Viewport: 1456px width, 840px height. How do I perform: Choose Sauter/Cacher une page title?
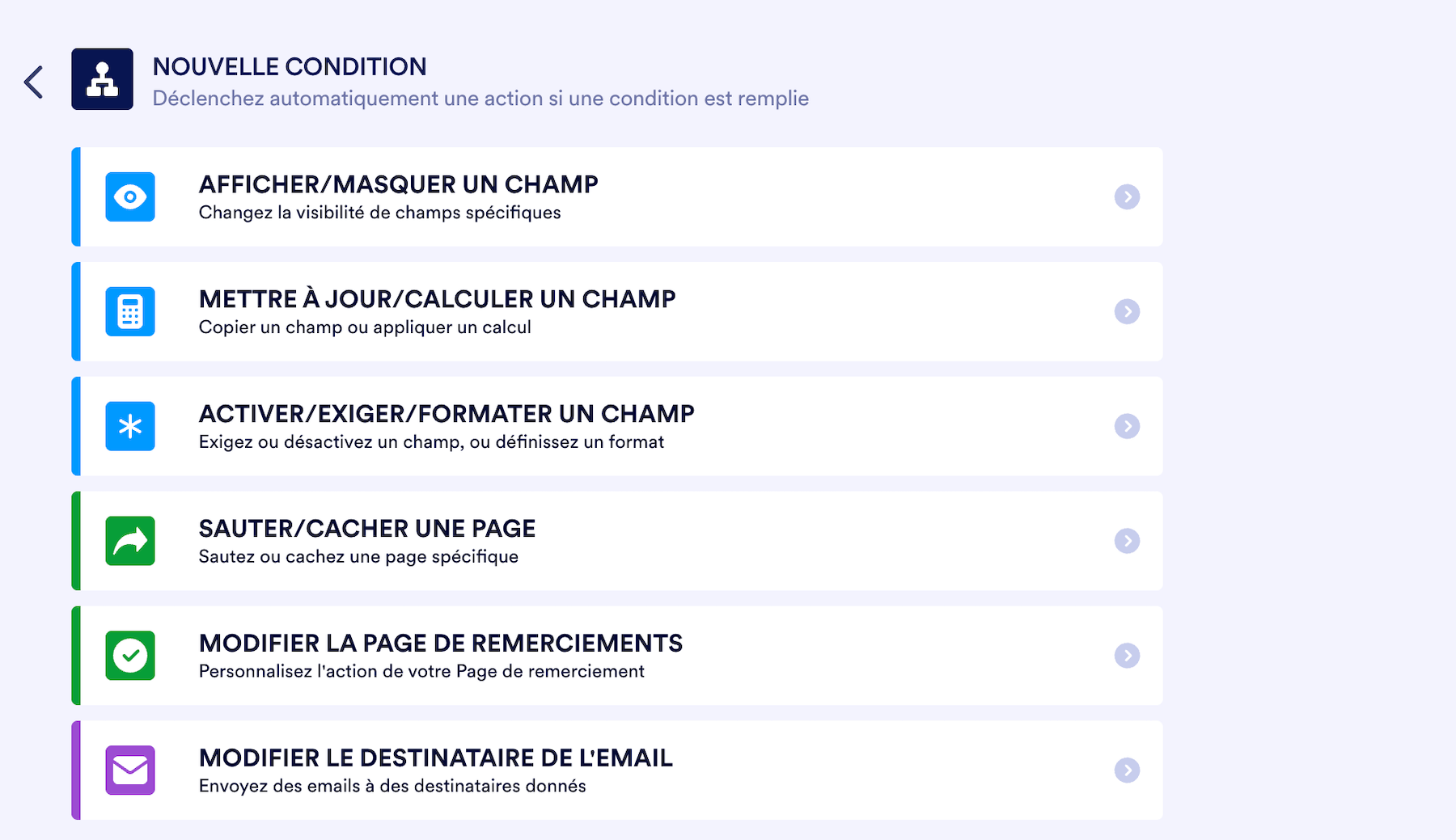click(367, 529)
